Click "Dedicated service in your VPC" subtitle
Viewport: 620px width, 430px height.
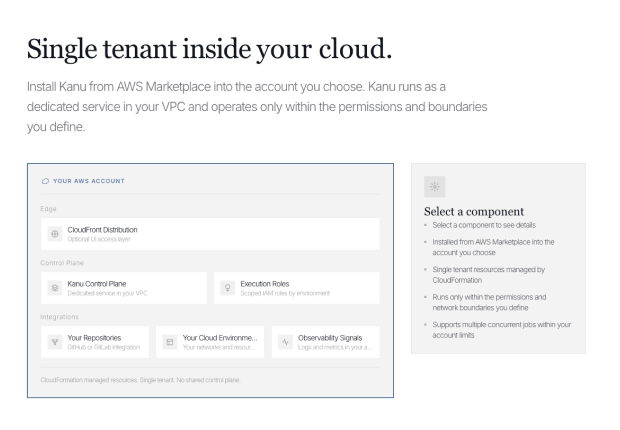pos(107,294)
